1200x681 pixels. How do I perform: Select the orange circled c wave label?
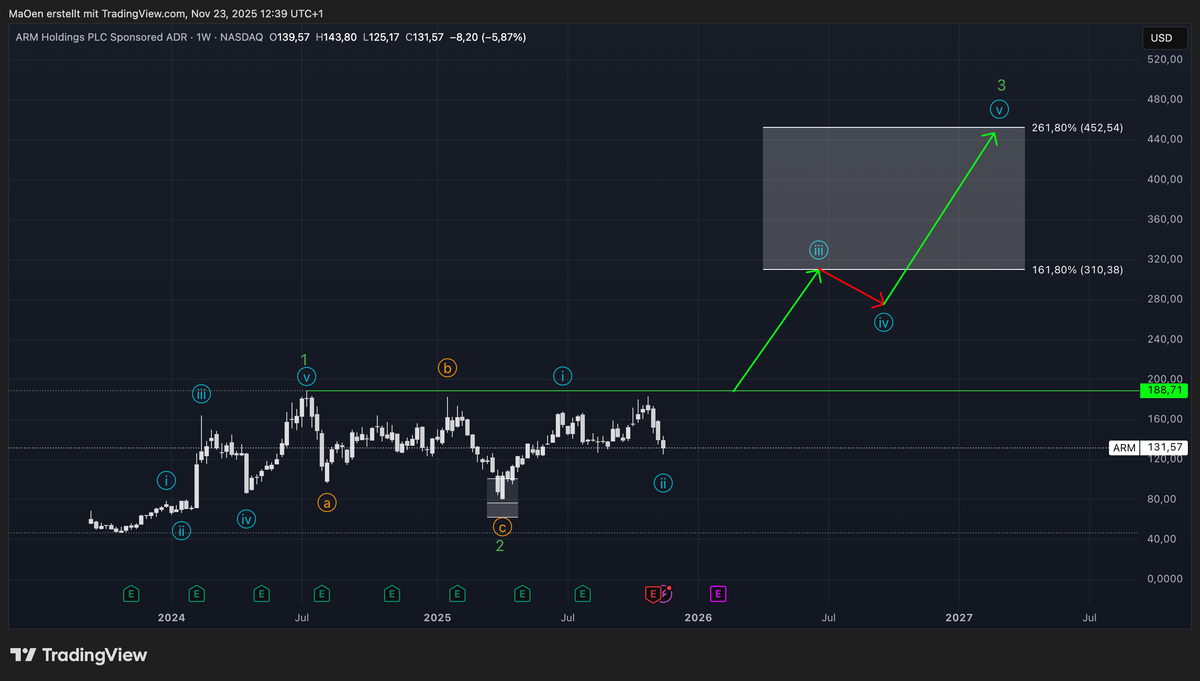pyautogui.click(x=503, y=526)
